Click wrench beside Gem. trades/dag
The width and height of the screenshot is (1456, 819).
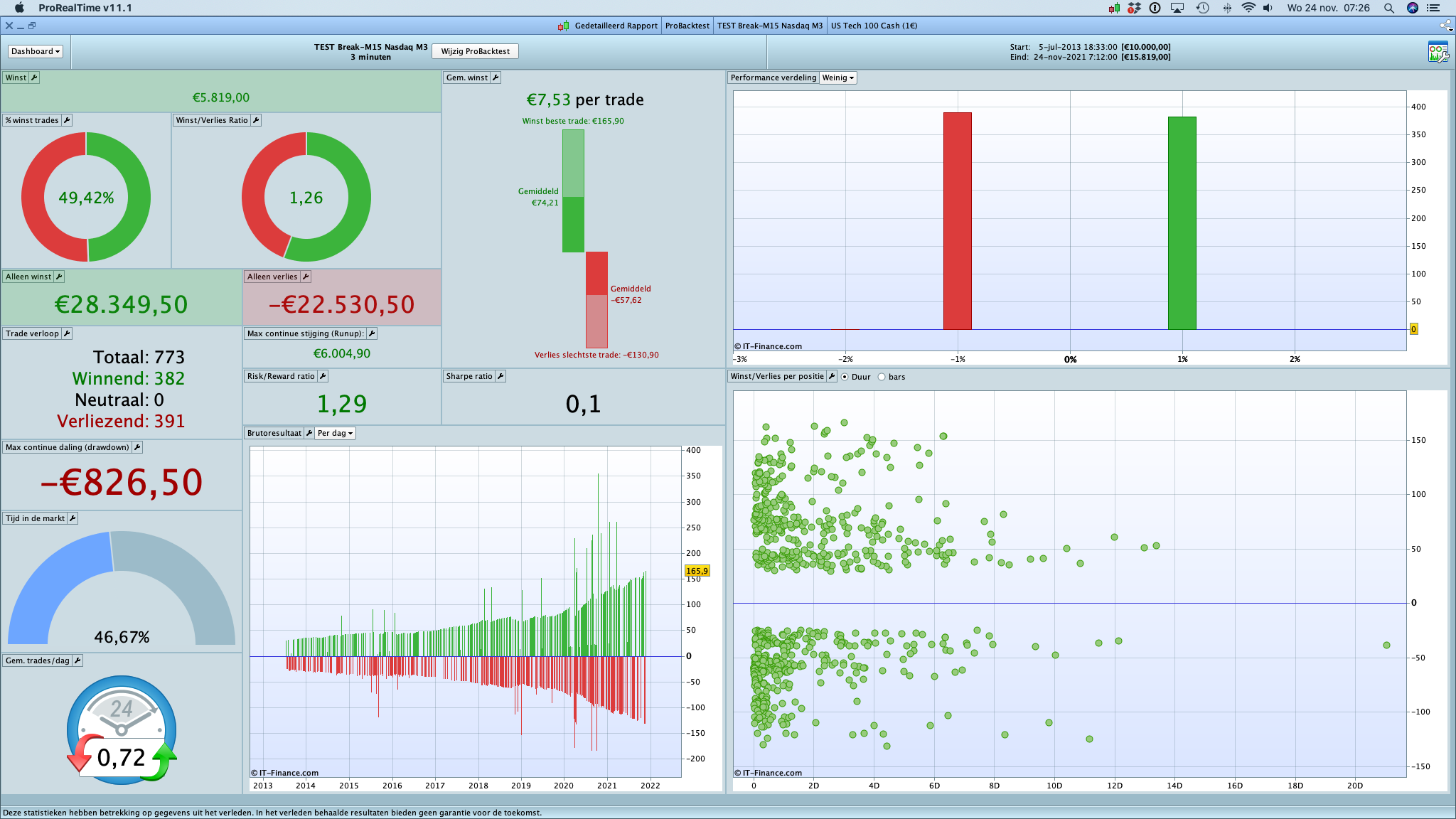tap(77, 660)
